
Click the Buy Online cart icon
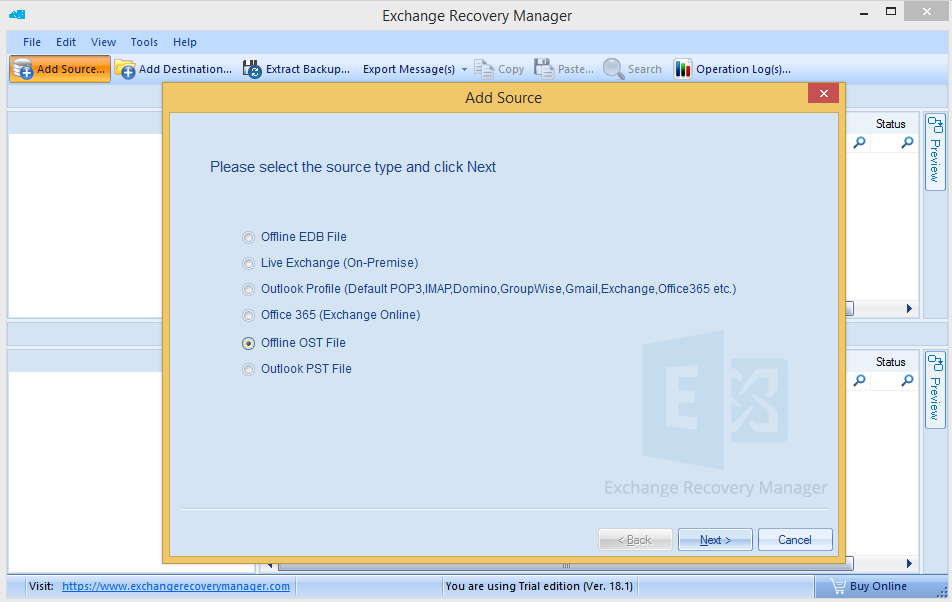[838, 586]
